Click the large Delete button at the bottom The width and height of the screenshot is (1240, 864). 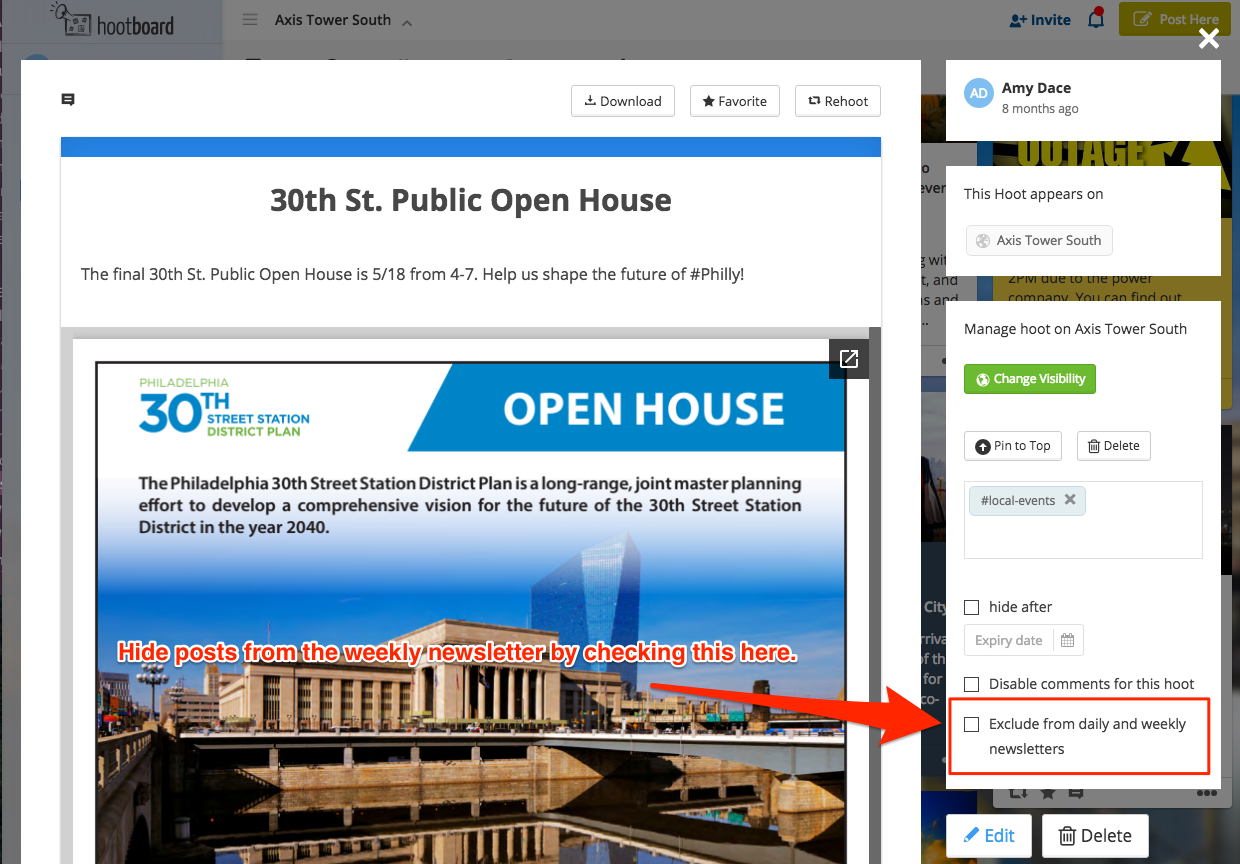[x=1095, y=835]
